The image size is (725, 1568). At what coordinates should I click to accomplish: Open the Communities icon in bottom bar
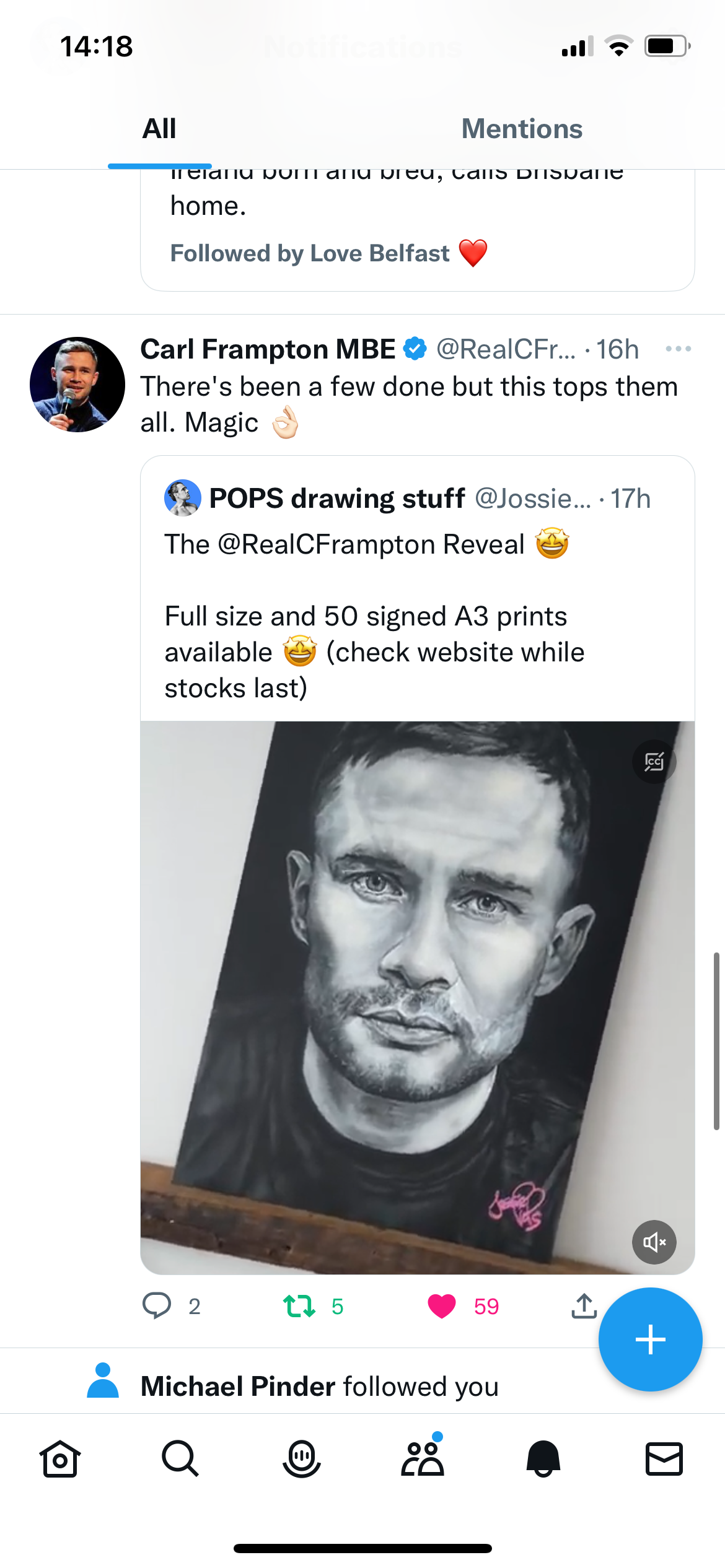pos(423,1460)
